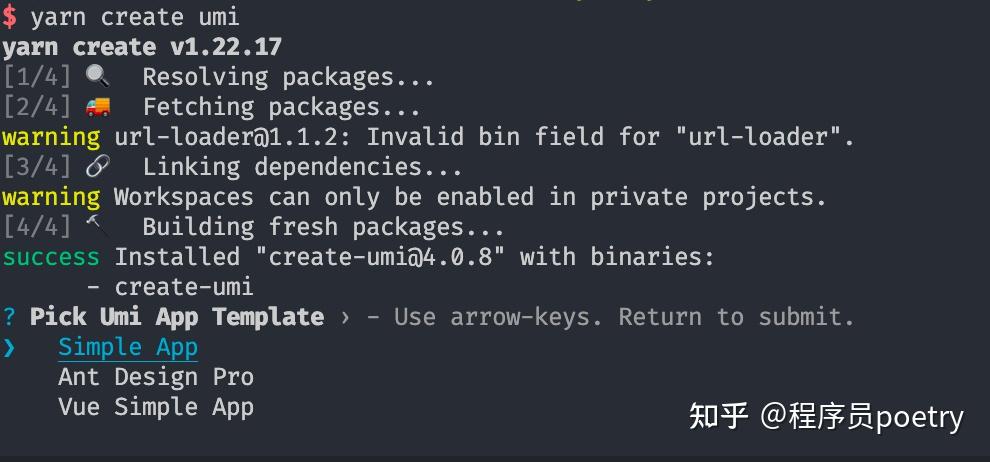Click the truck emoji beside Fetching packages
The height and width of the screenshot is (462, 990).
coord(97,107)
